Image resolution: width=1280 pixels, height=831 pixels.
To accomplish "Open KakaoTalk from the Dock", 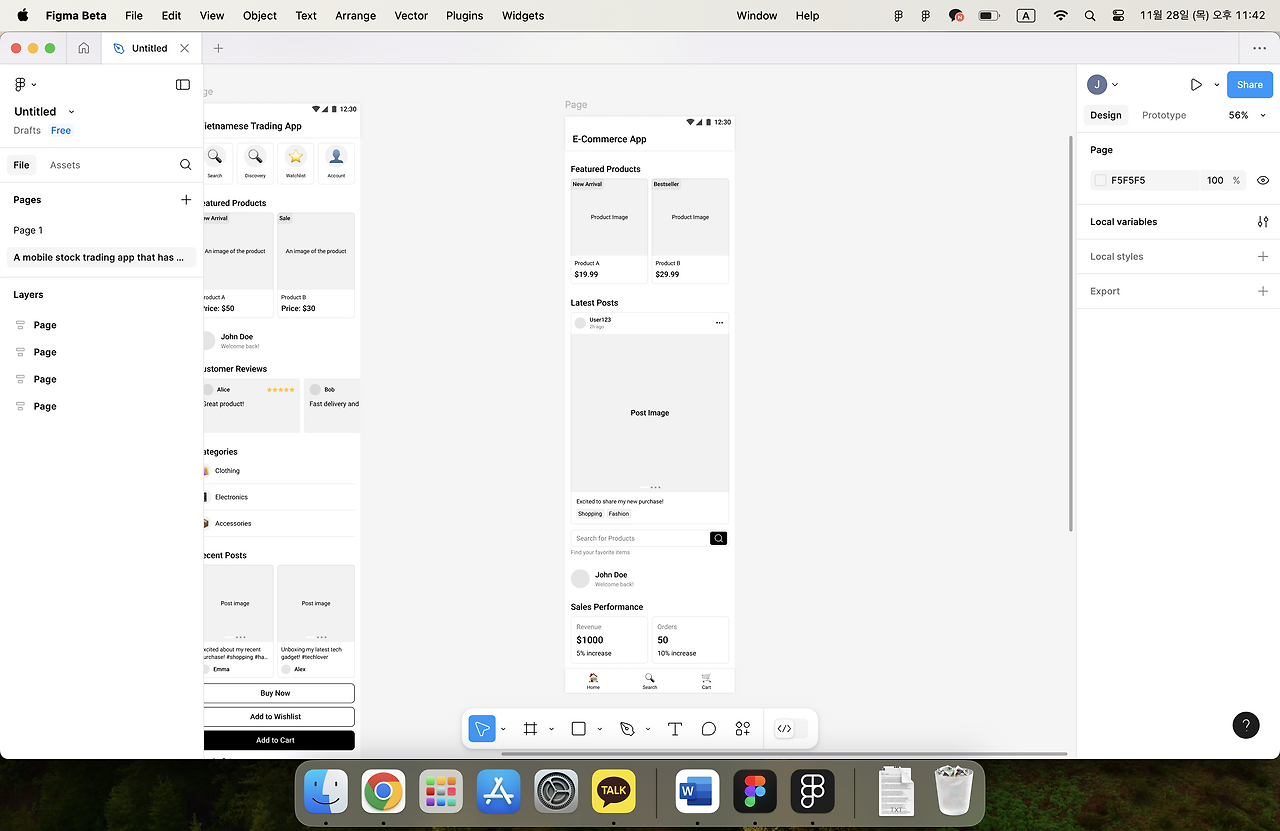I will (x=614, y=792).
